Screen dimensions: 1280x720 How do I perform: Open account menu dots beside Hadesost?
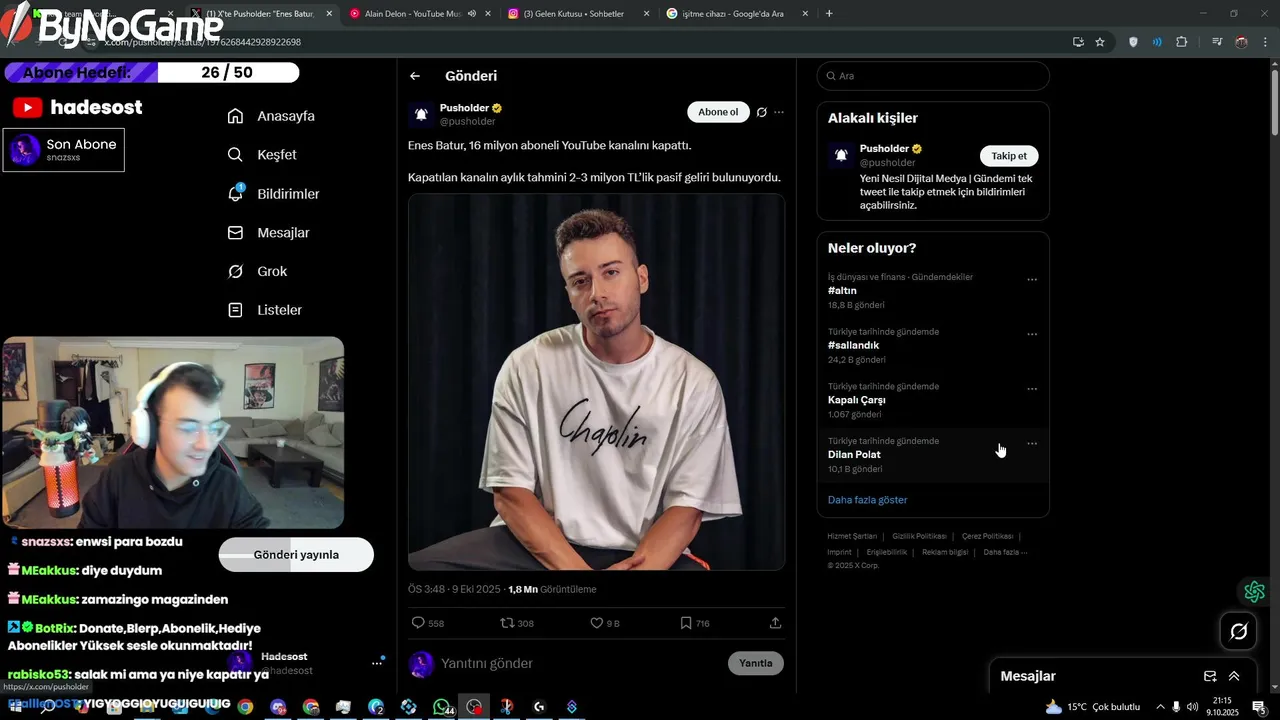377,662
